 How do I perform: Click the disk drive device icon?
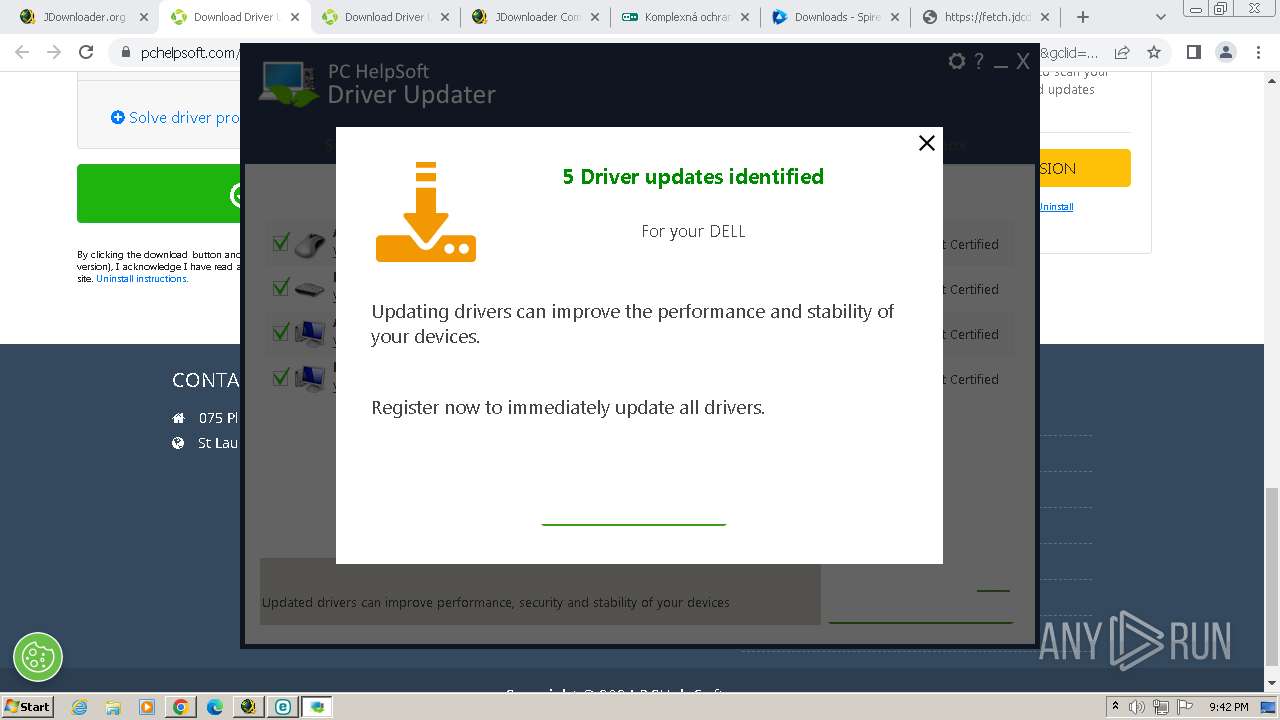click(310, 290)
